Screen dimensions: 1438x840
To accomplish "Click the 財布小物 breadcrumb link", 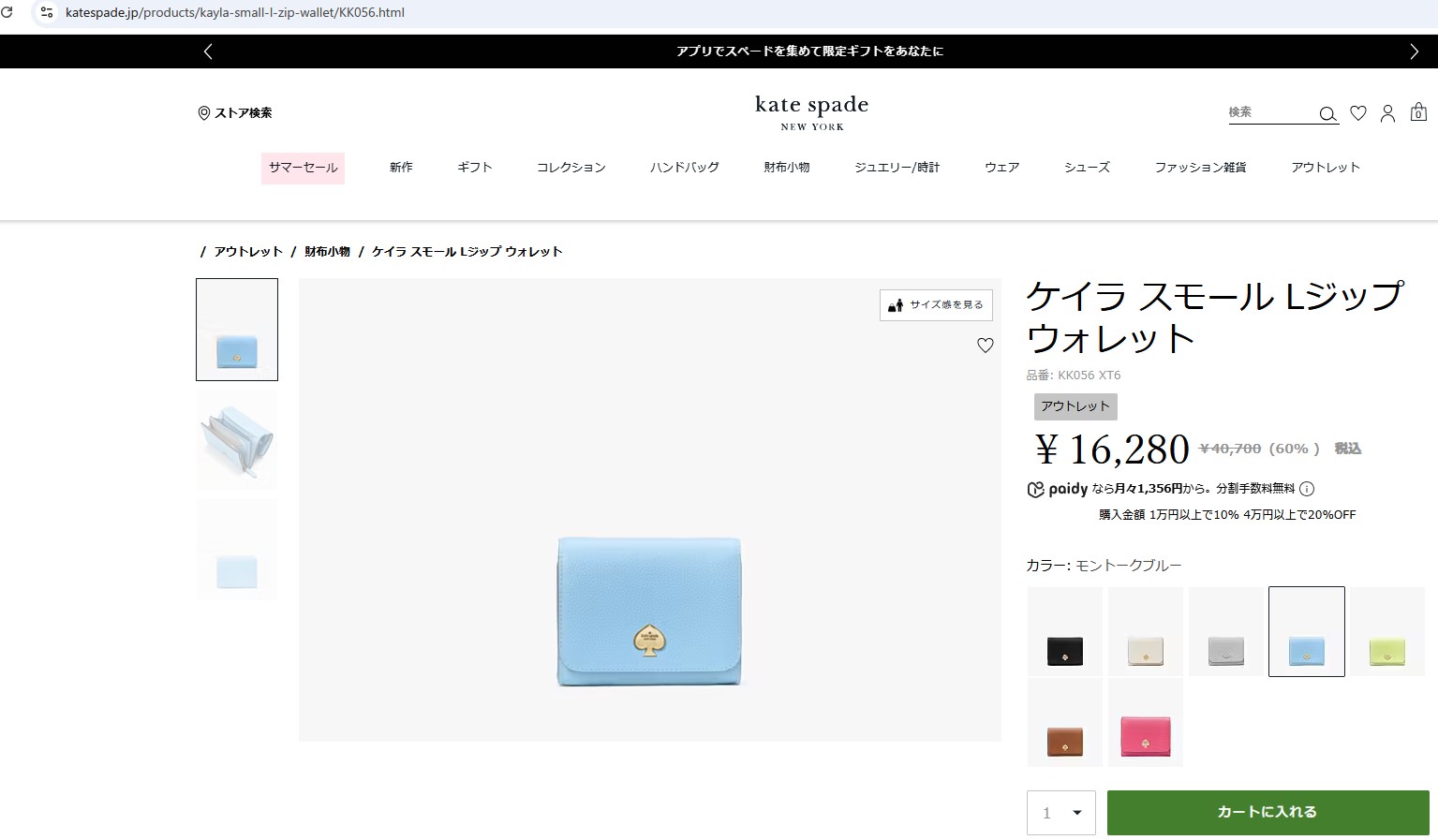I will (x=327, y=252).
